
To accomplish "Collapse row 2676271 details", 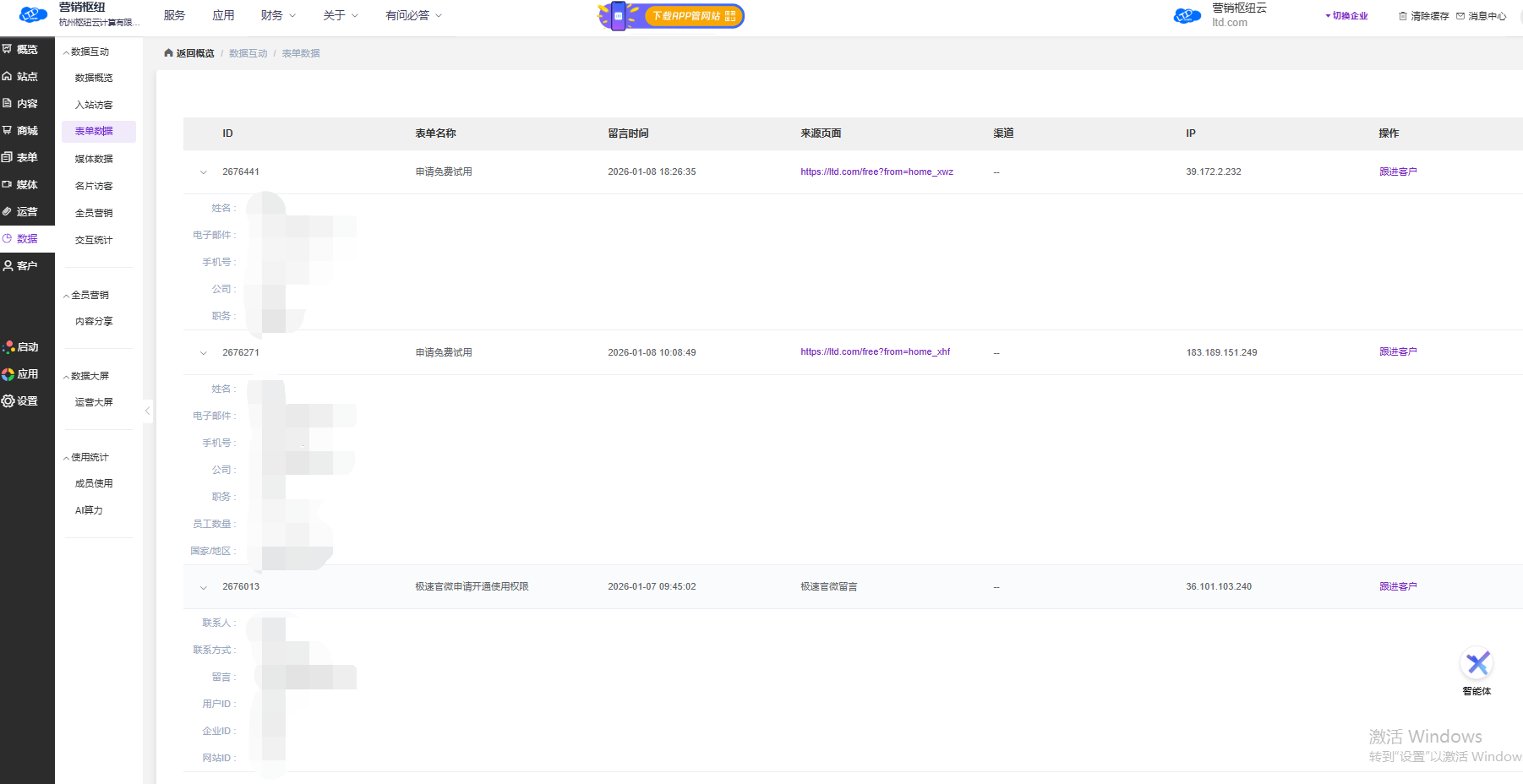I will click(204, 353).
